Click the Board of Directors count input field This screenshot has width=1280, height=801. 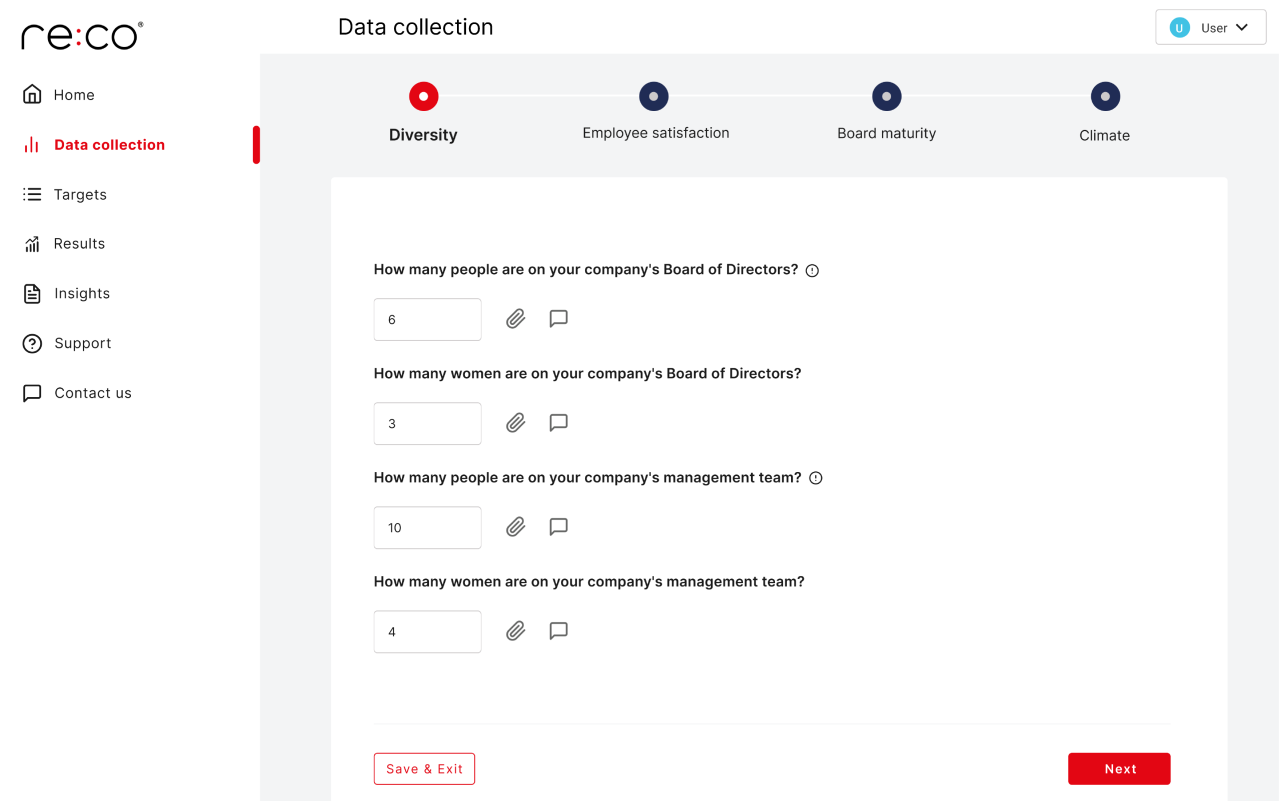(427, 320)
